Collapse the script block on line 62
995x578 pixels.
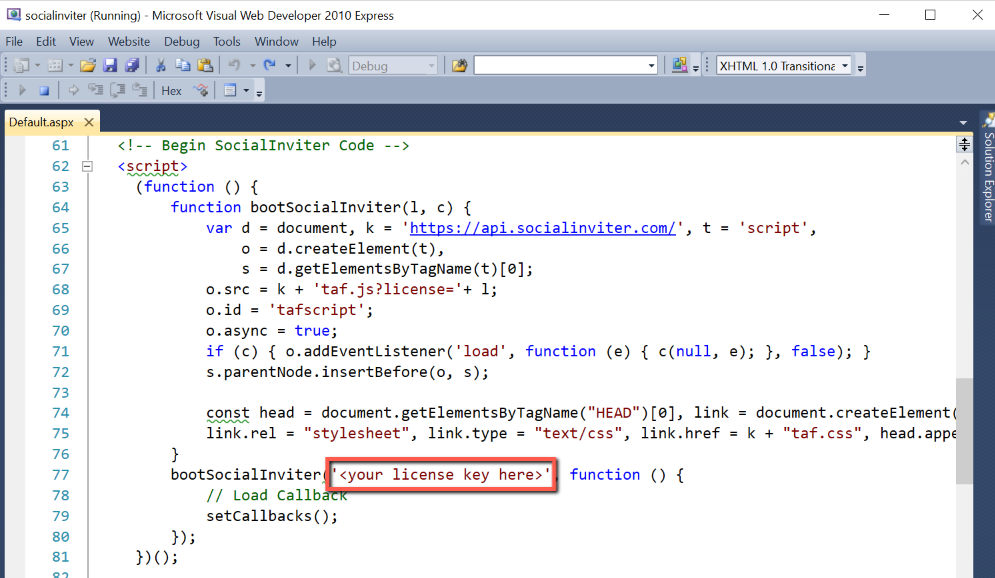(x=87, y=166)
